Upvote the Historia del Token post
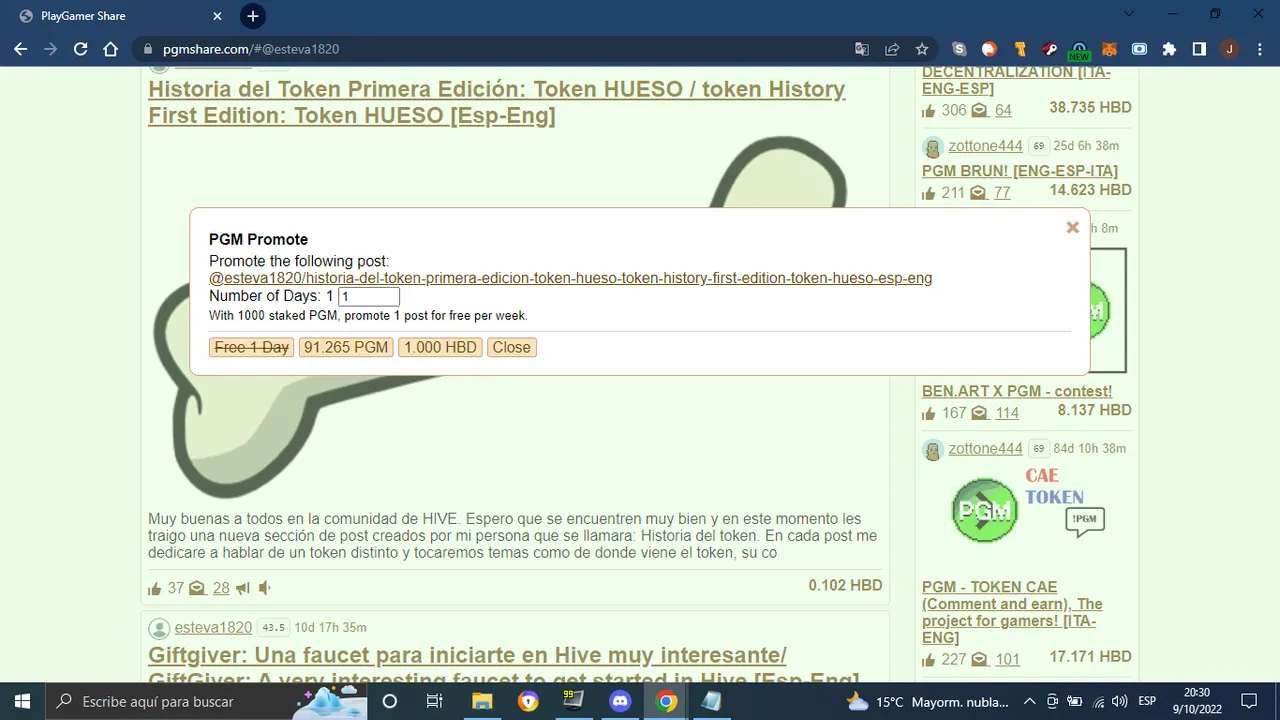The height and width of the screenshot is (720, 1280). [x=155, y=588]
